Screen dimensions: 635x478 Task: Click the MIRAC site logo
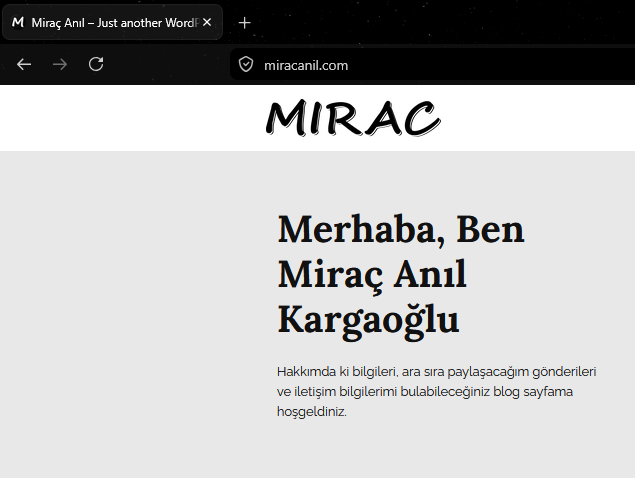(353, 118)
